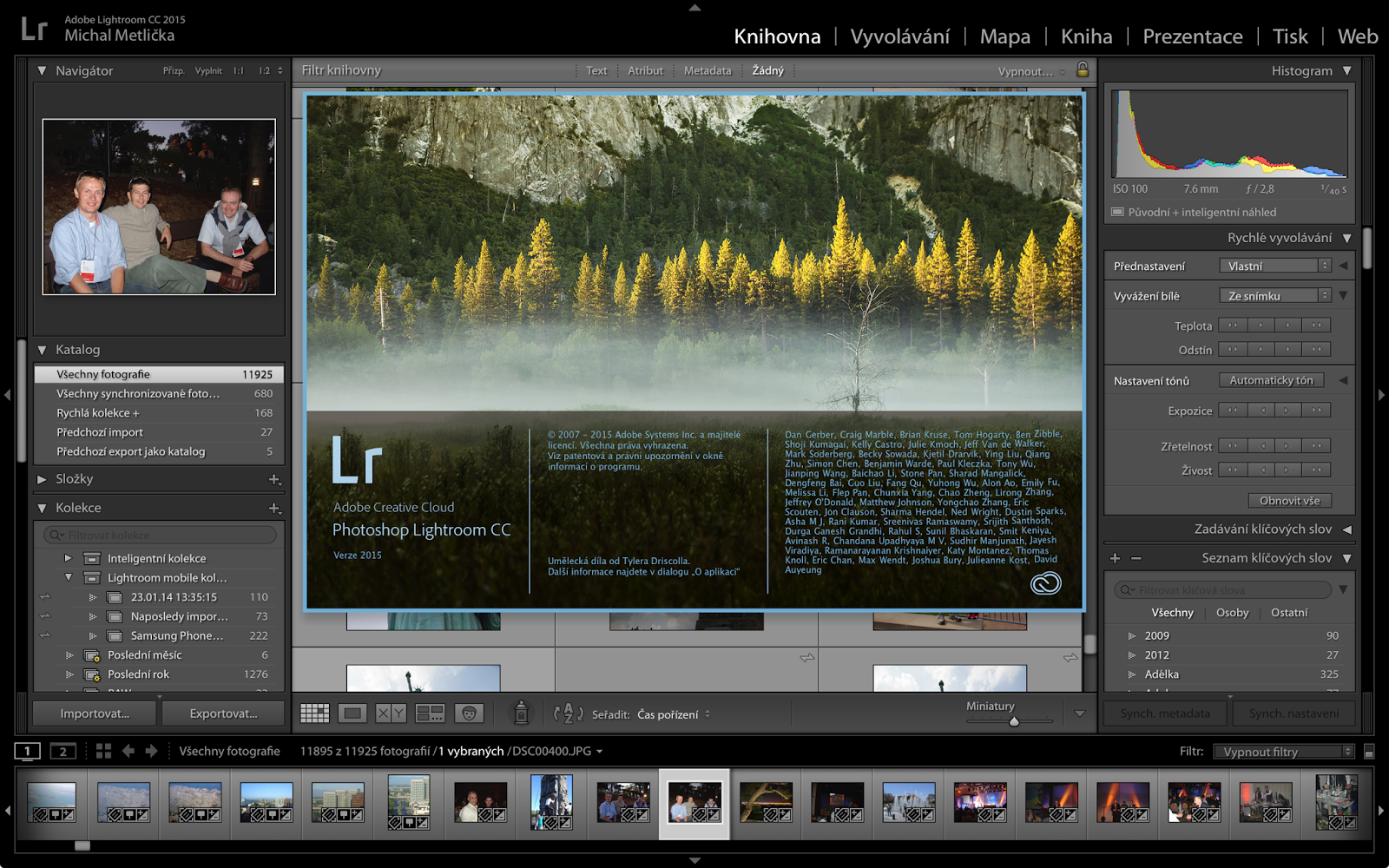Select the Metadata library filter
The height and width of the screenshot is (868, 1389).
[x=708, y=70]
